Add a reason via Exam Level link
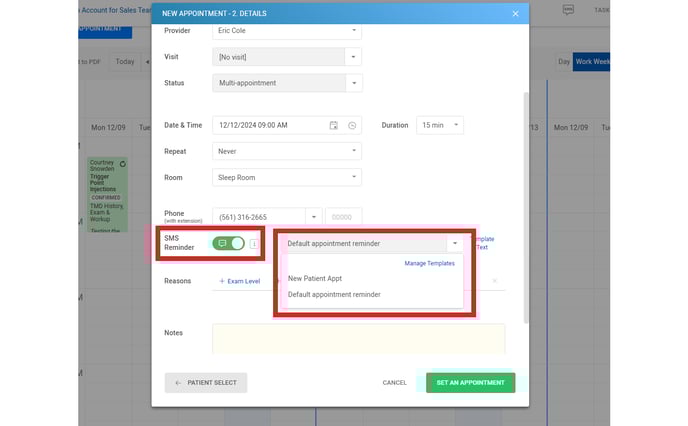Screen dimensions: 688x426 [x=240, y=281]
